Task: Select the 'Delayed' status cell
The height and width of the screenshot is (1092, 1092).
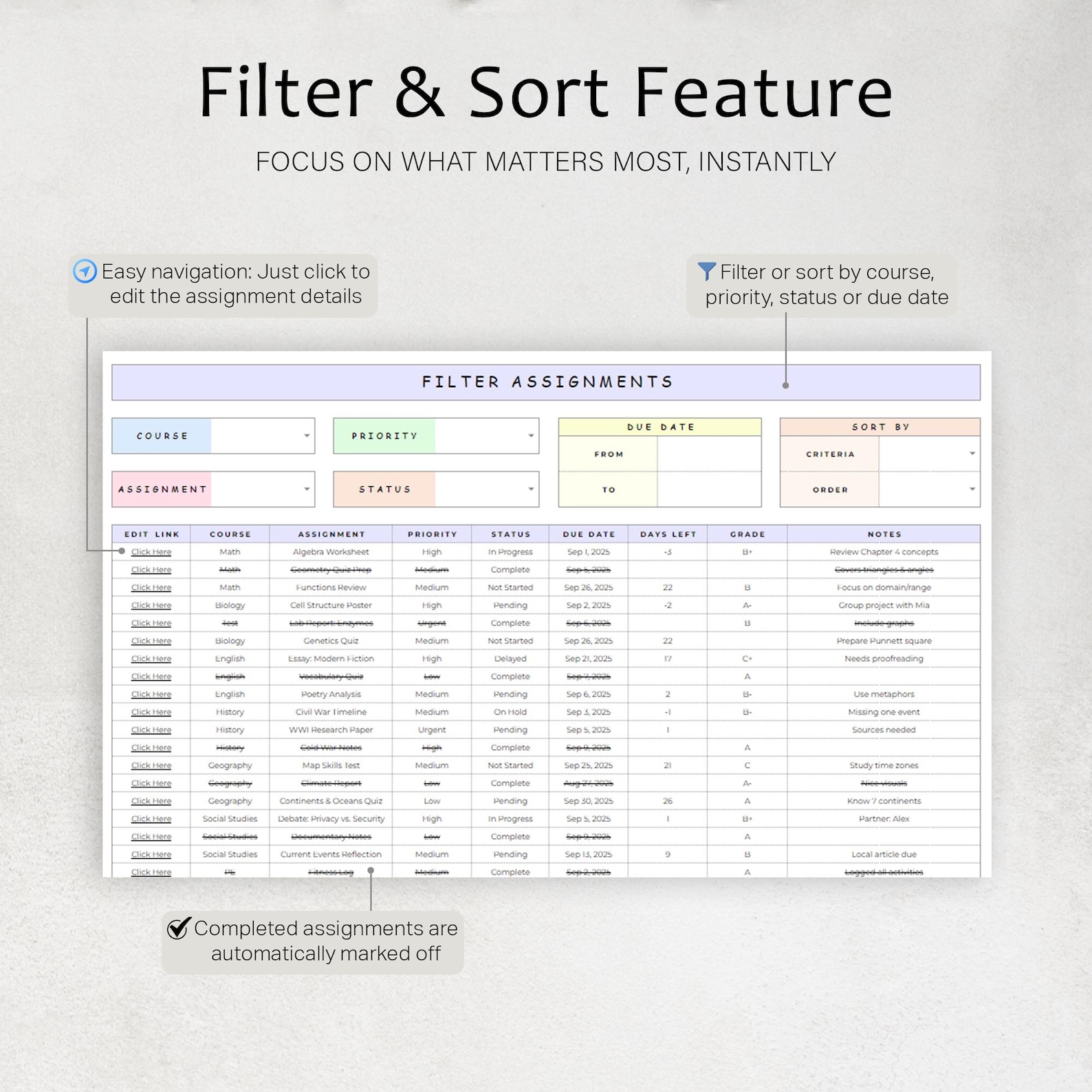Action: [510, 659]
